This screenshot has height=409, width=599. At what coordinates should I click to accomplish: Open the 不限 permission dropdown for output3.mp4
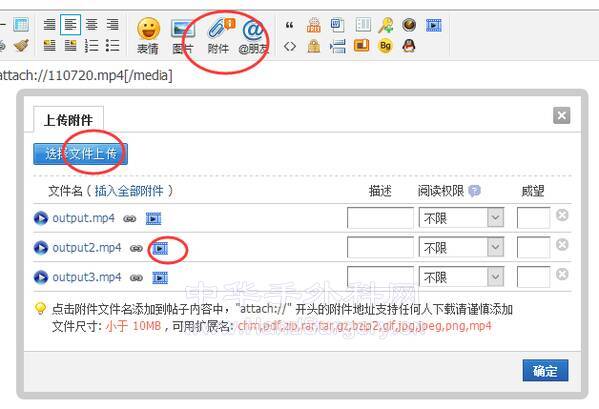(461, 277)
